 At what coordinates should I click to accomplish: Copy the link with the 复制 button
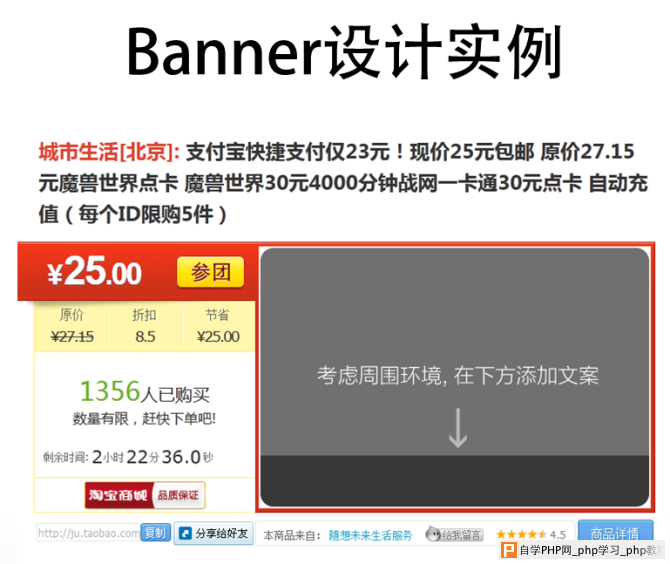[156, 533]
